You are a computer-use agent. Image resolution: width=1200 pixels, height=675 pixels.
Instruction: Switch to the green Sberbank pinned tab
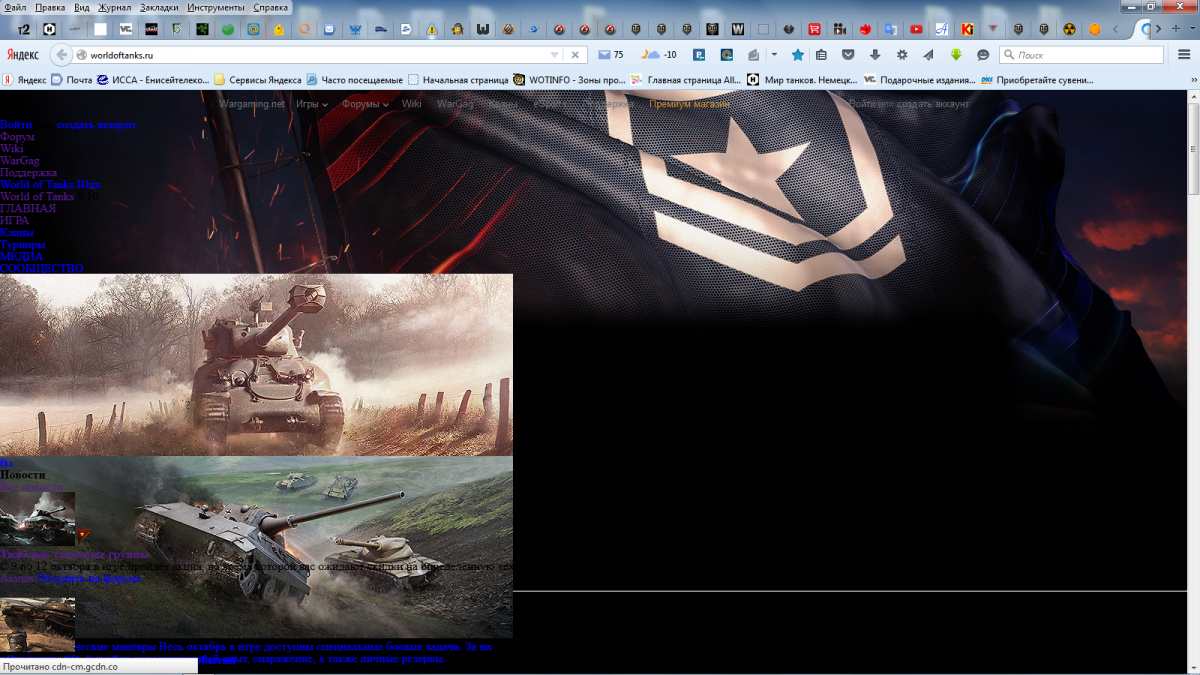point(228,29)
